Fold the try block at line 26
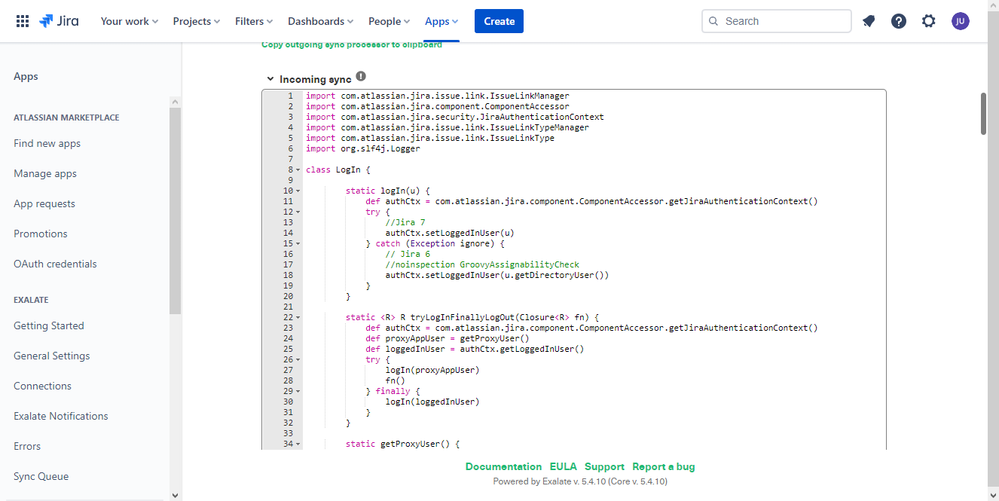Screen dimensions: 999x501 coord(298,359)
